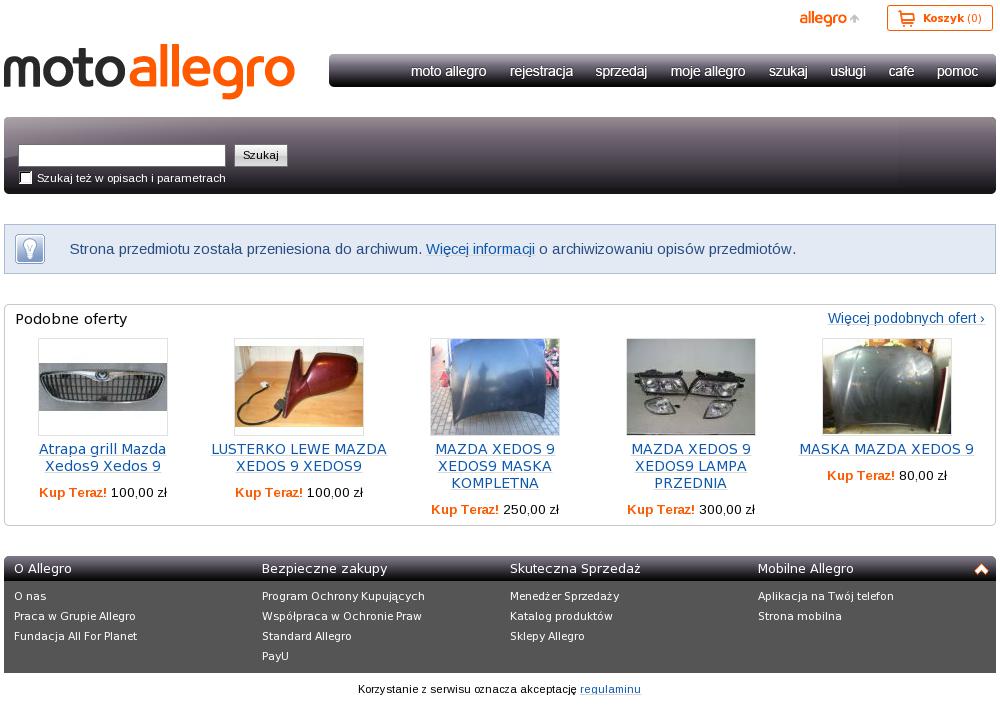Open the Mazda grill thumbnail image
The width and height of the screenshot is (1000, 709).
(x=103, y=387)
